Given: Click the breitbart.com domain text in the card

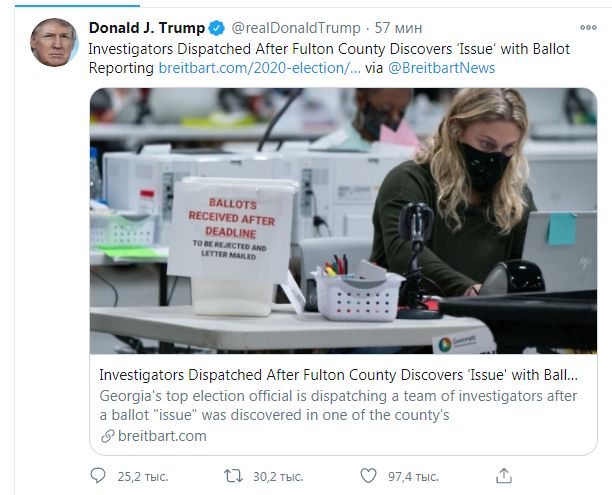Looking at the screenshot, I should (x=161, y=435).
